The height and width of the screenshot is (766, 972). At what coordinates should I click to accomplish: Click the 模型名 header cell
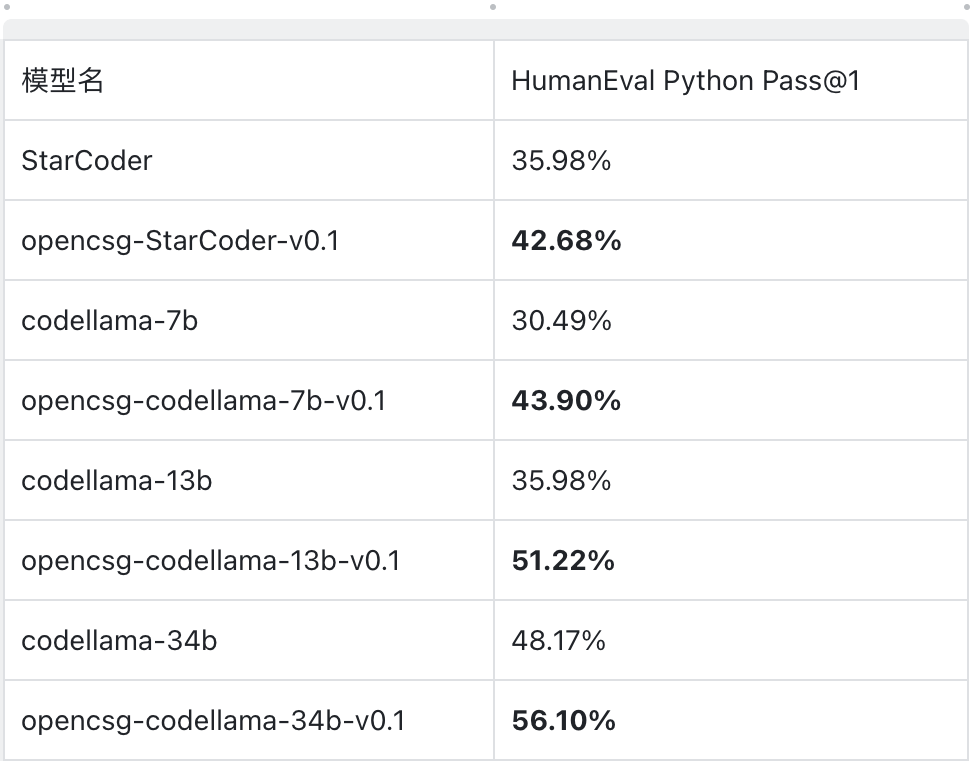point(63,81)
